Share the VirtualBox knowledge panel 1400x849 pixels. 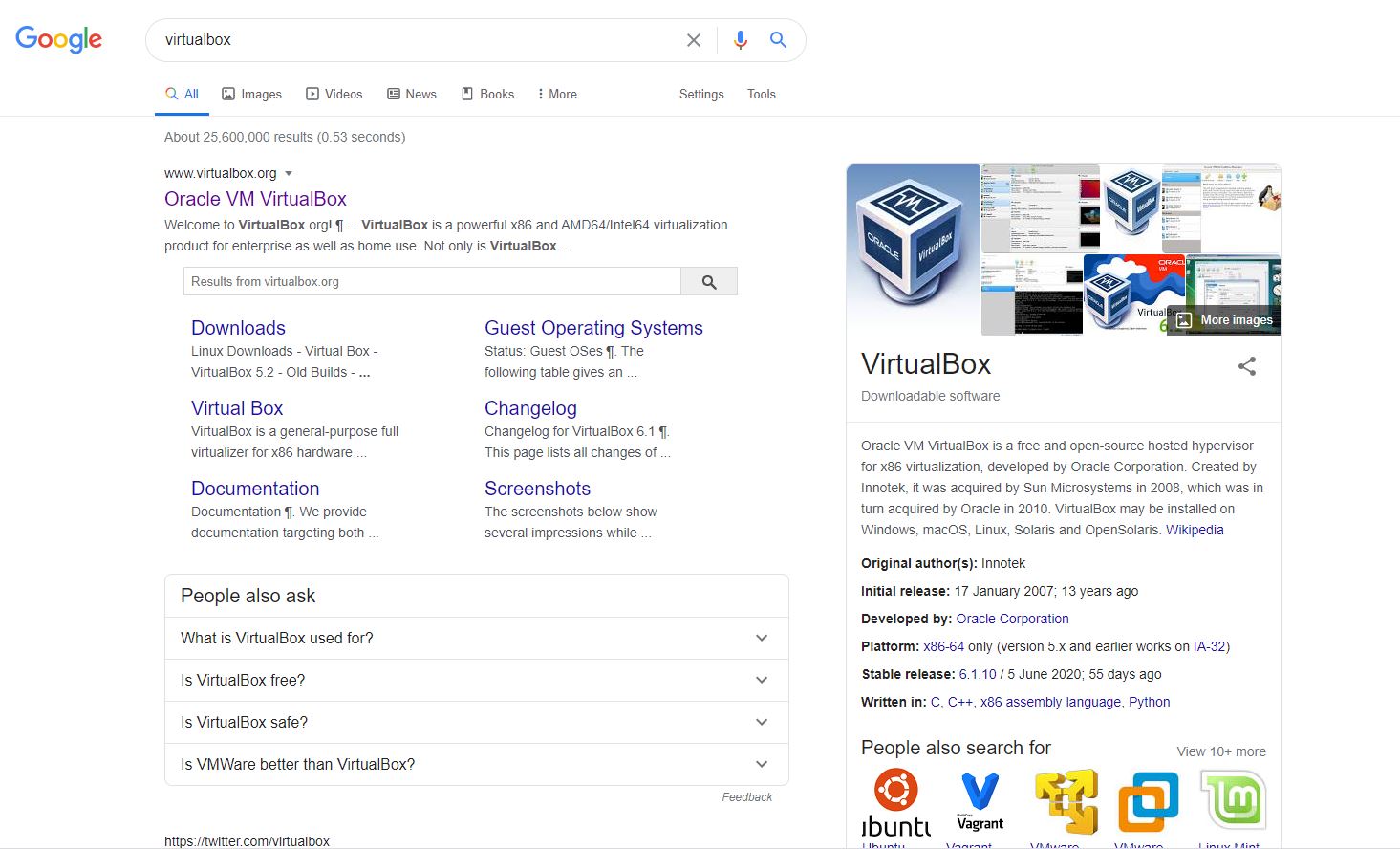[x=1247, y=366]
